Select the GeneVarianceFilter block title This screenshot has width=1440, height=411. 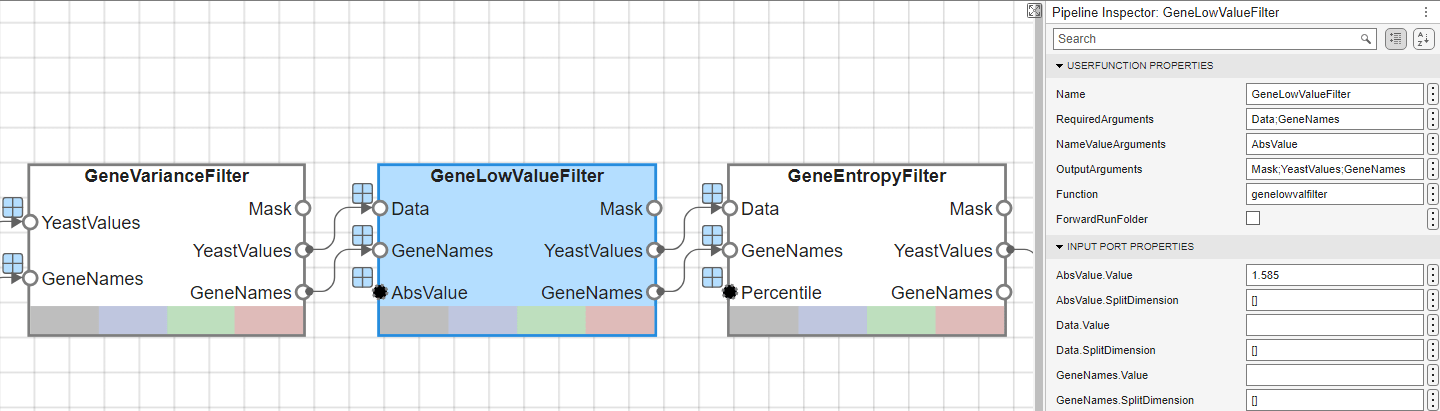(167, 176)
